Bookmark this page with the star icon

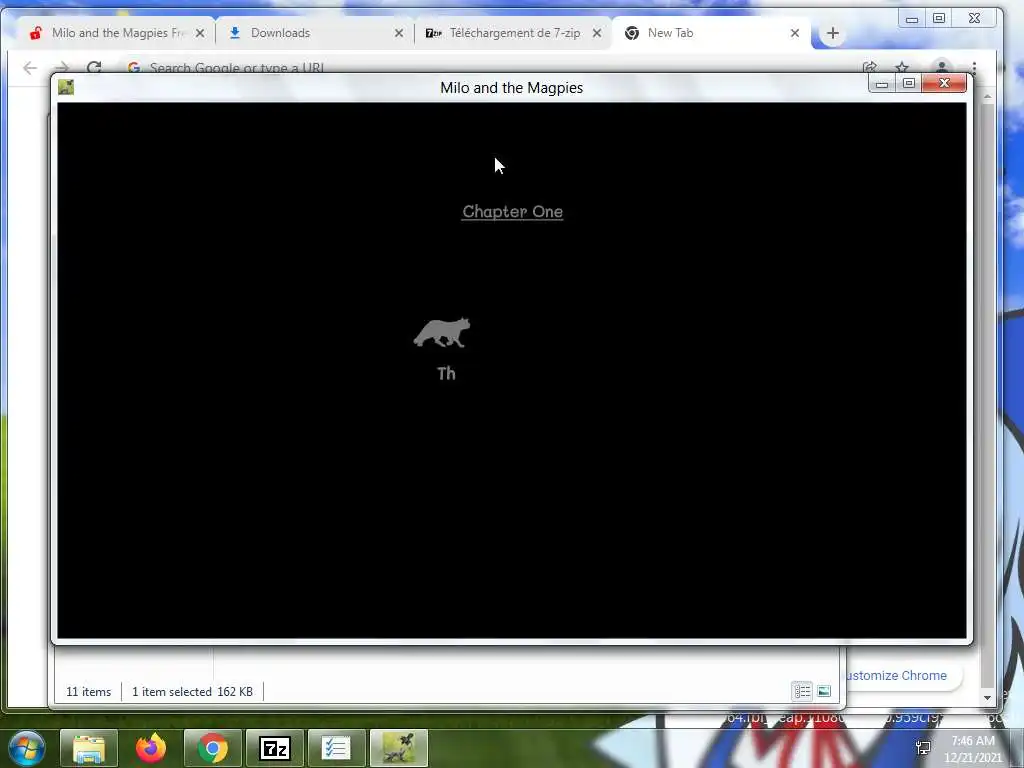pyautogui.click(x=902, y=67)
